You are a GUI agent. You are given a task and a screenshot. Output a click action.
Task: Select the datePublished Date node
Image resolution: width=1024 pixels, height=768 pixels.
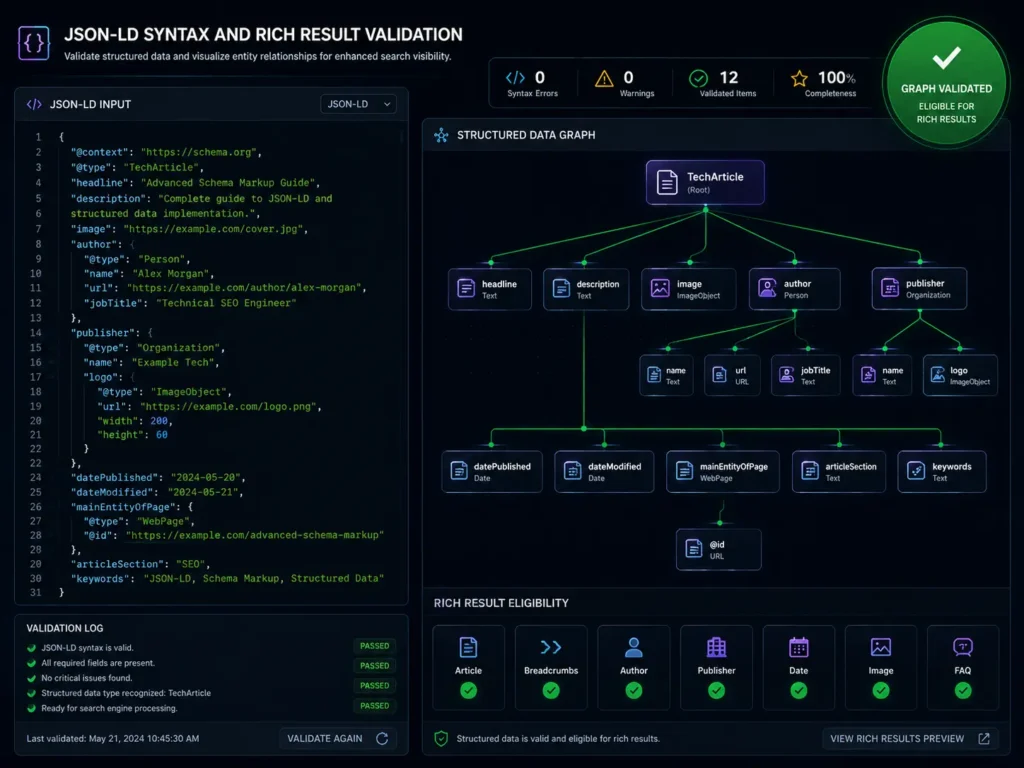coord(492,472)
